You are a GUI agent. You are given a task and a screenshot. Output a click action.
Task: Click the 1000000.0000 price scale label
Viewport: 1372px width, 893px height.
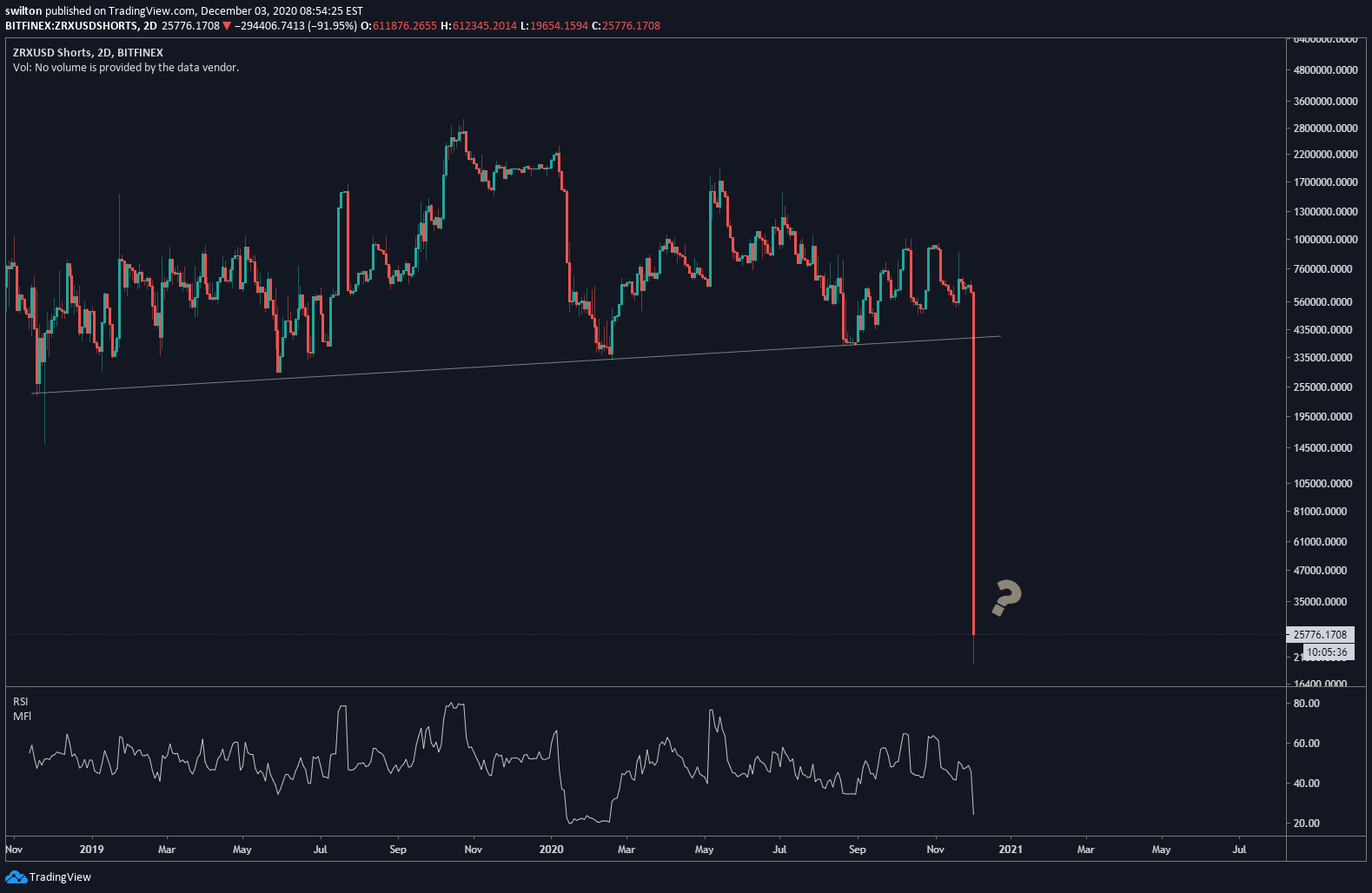pos(1326,239)
